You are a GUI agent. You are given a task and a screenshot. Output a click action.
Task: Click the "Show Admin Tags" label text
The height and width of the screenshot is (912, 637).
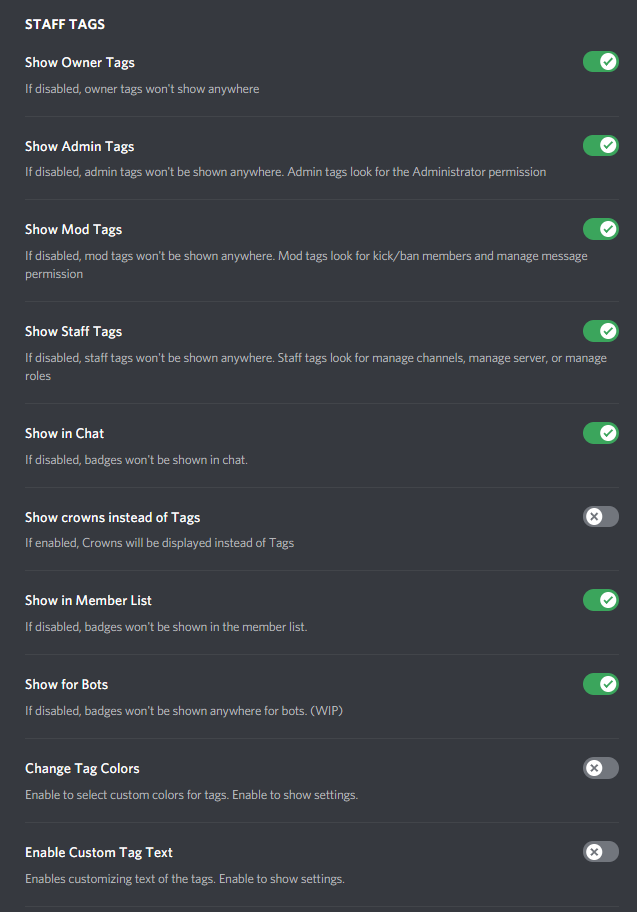click(79, 146)
